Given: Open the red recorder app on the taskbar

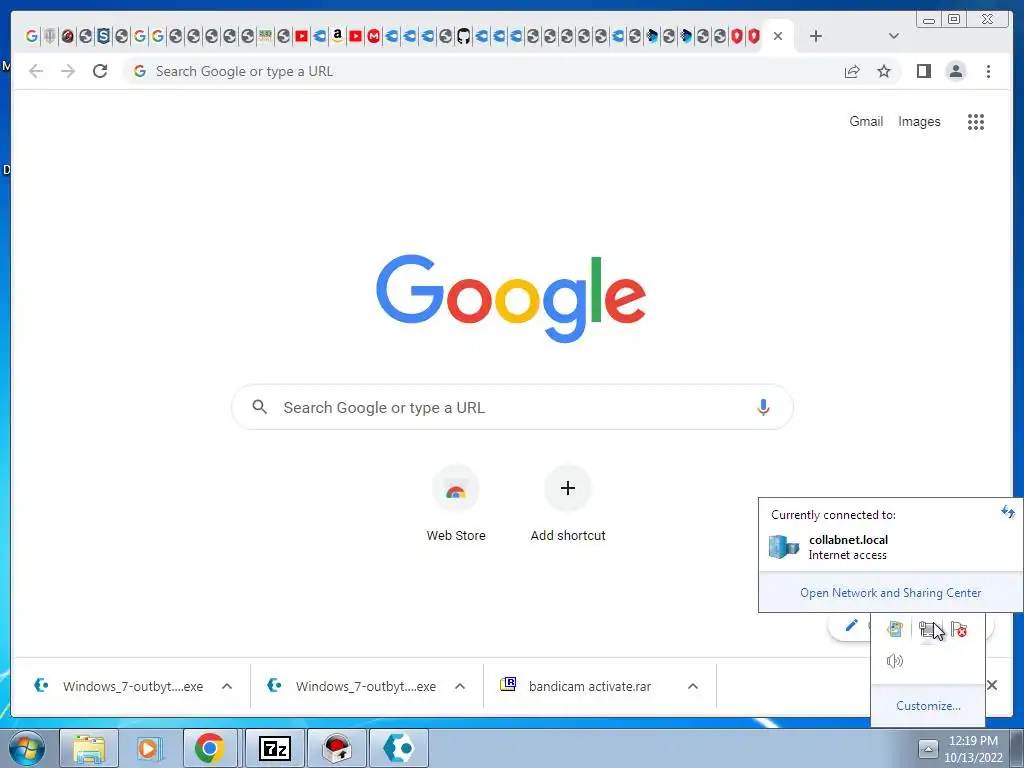Looking at the screenshot, I should (x=337, y=748).
